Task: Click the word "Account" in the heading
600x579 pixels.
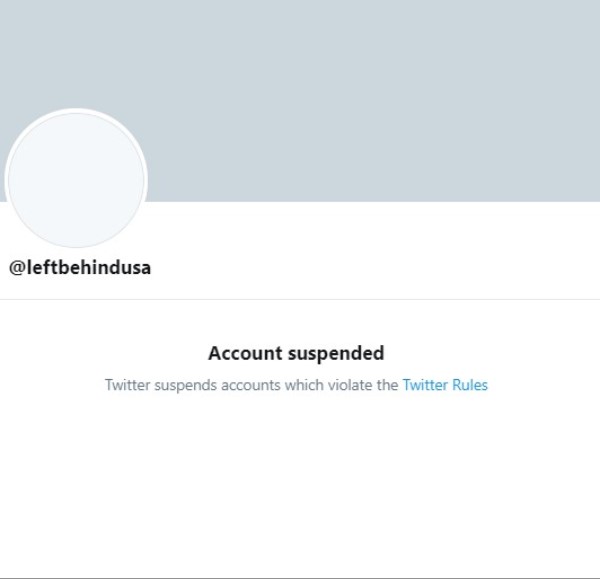Action: click(245, 353)
